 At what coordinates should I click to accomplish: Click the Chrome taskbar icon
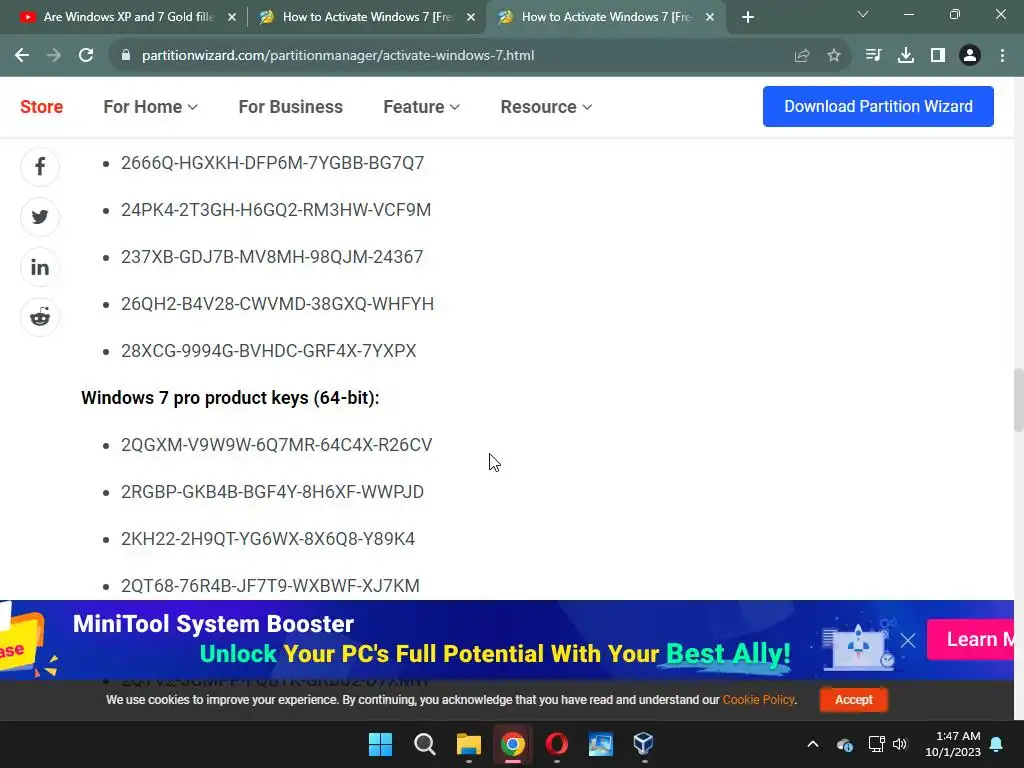513,744
